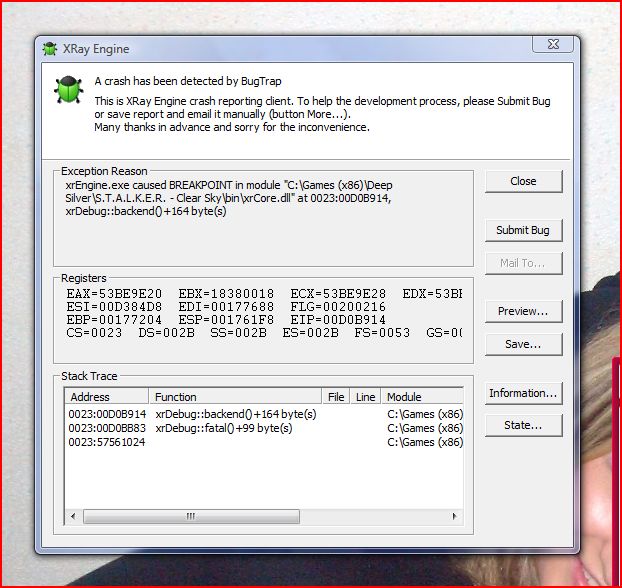Viewport: 622px width, 588px height.
Task: Click the Module cell in the xrDebug::fatal row
Action: (425, 428)
